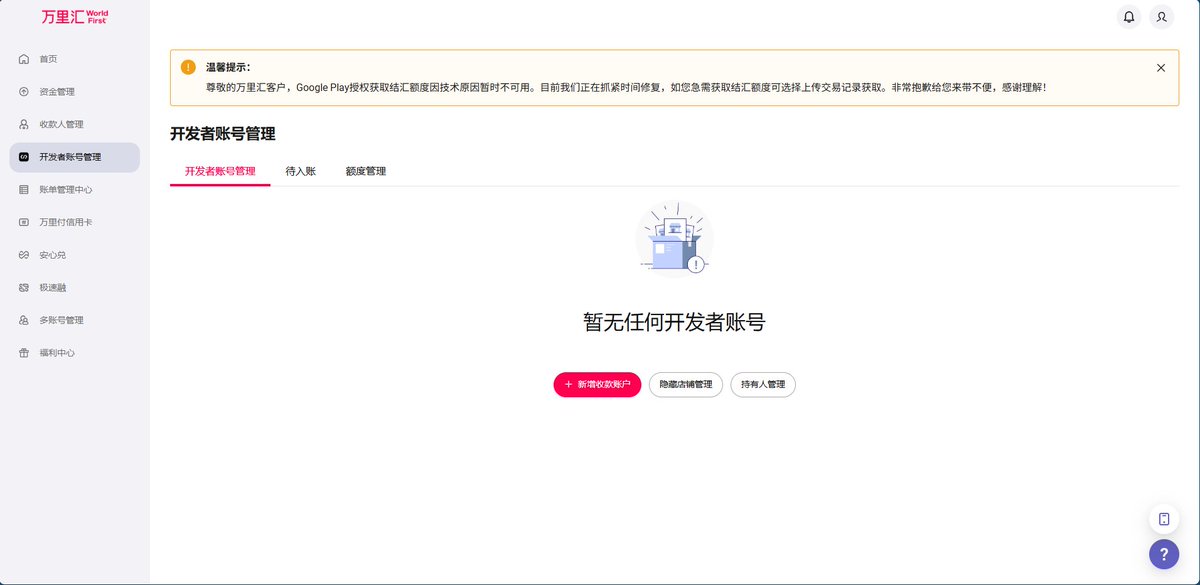Click the 收款人管理 sidebar icon

click(24, 125)
